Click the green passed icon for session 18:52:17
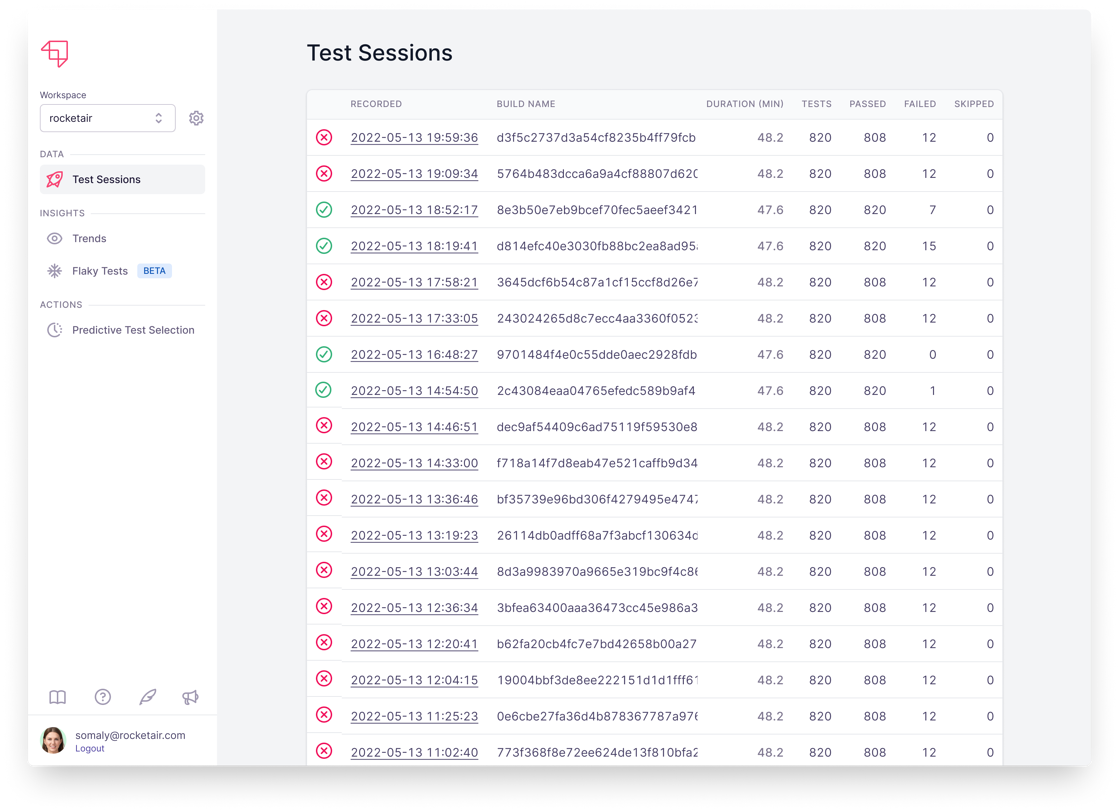Image resolution: width=1119 pixels, height=812 pixels. click(324, 209)
